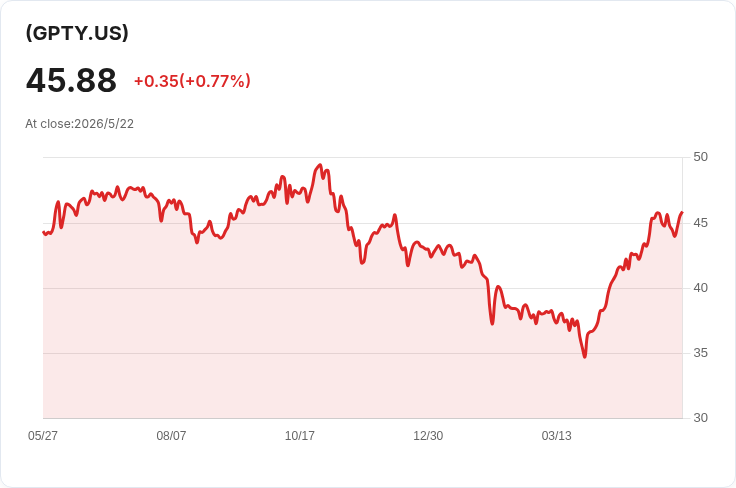Viewport: 736px width, 488px height.
Task: Select the At close:2026/5/22 date label
Action: tap(79, 124)
